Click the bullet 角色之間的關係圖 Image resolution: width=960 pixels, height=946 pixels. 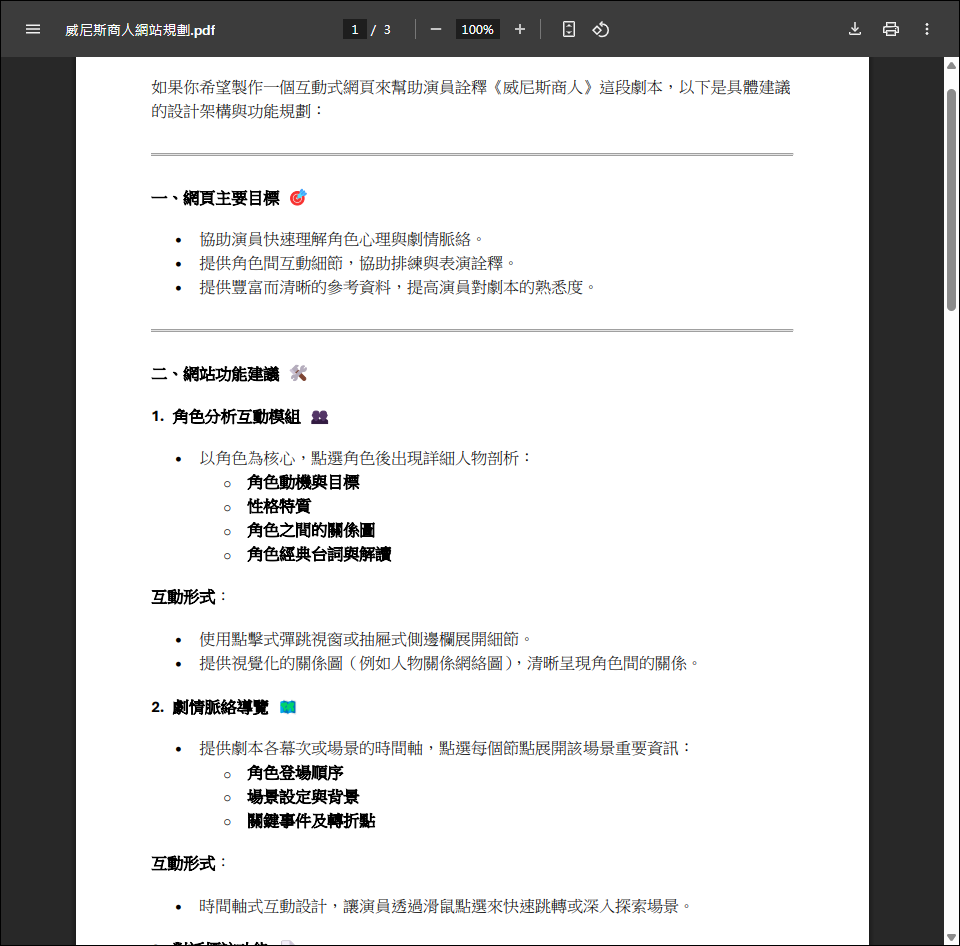311,530
